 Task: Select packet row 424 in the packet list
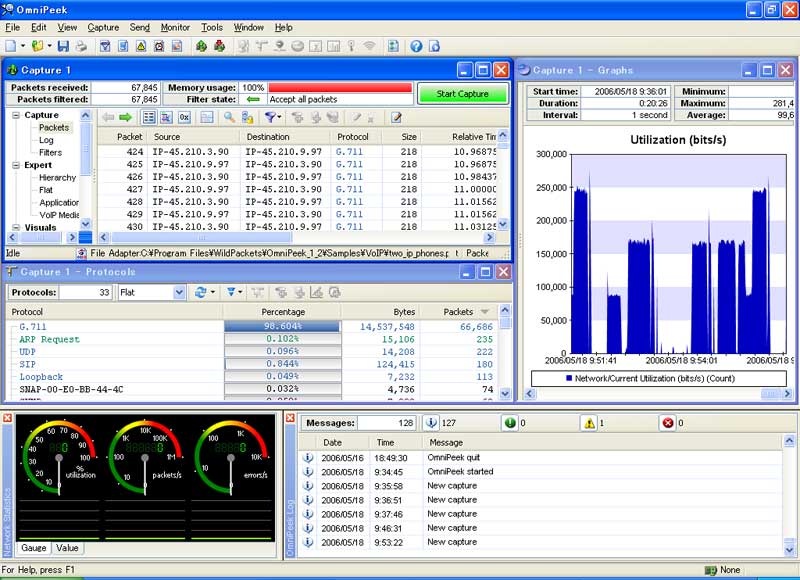[297, 152]
